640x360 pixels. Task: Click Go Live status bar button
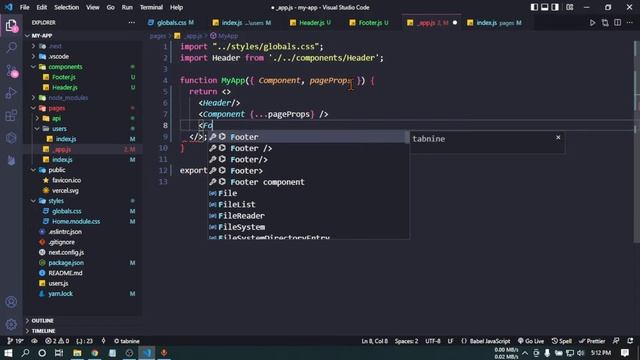click(x=531, y=341)
